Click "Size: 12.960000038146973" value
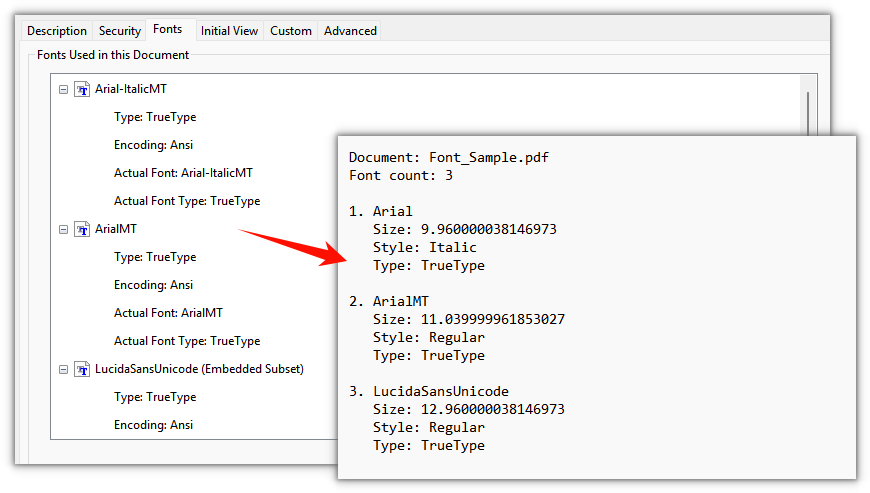This screenshot has height=493, width=870. point(469,409)
